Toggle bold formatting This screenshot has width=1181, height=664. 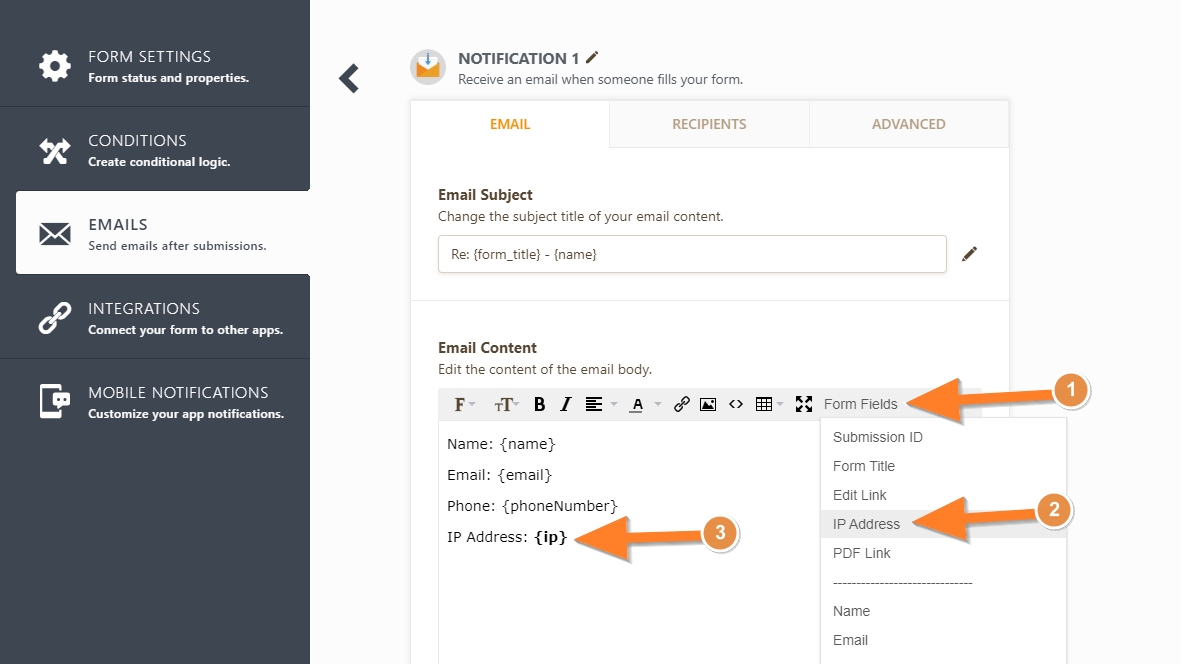tap(539, 404)
